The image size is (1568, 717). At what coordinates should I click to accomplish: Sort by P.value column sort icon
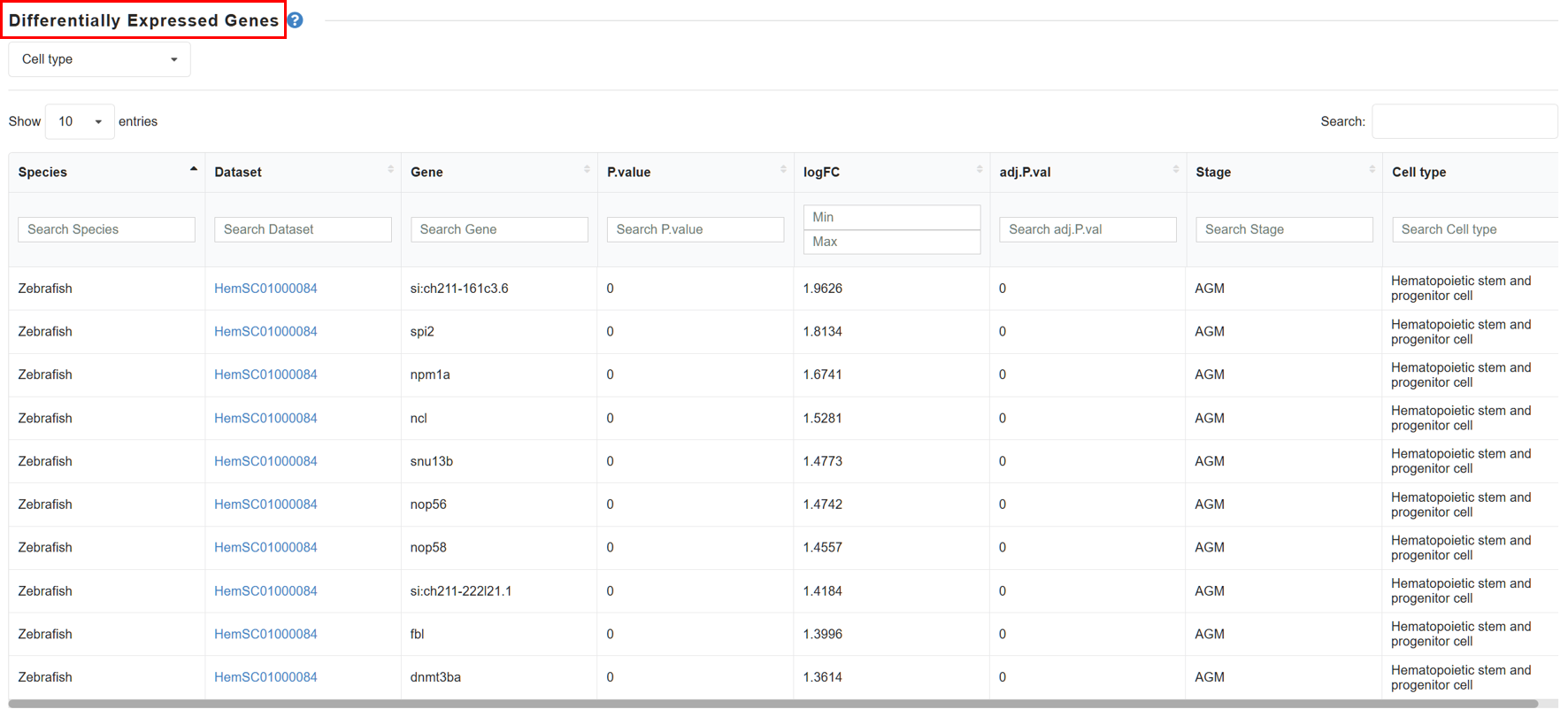tap(783, 169)
